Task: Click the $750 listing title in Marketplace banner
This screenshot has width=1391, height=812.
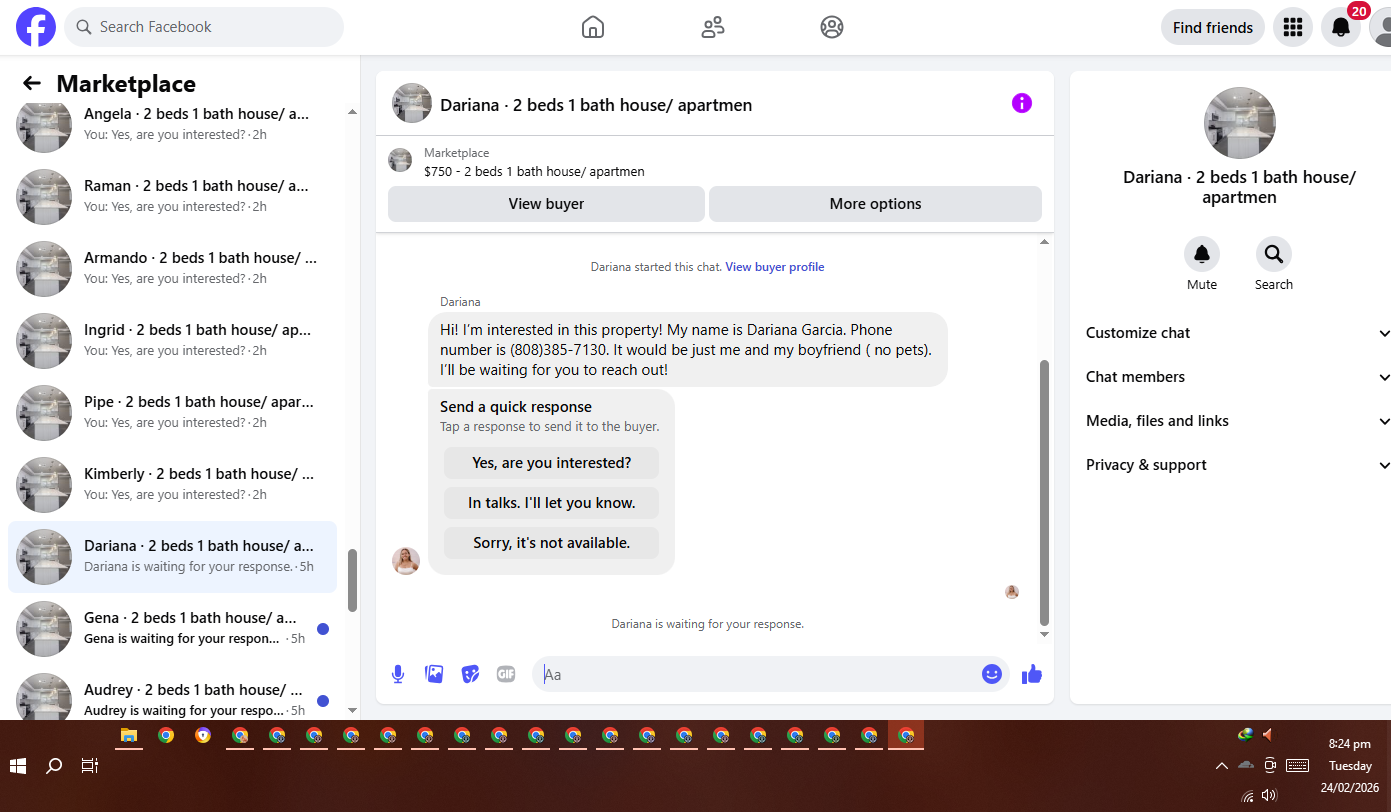Action: [534, 171]
